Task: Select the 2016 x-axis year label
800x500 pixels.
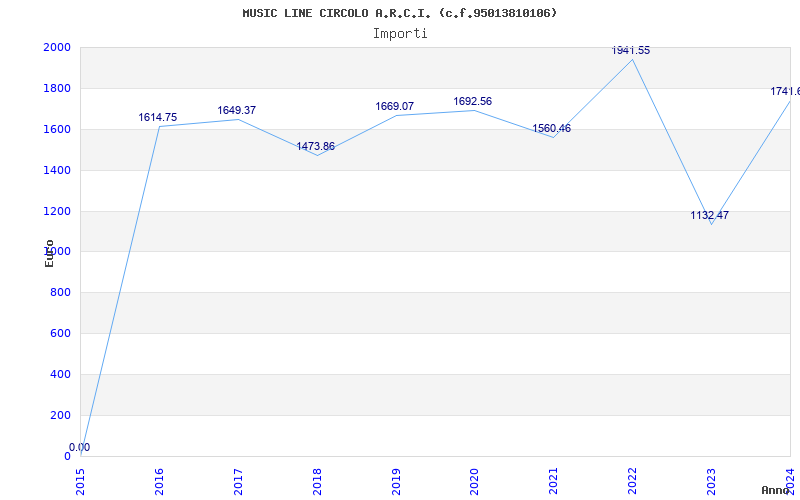Action: pos(159,482)
